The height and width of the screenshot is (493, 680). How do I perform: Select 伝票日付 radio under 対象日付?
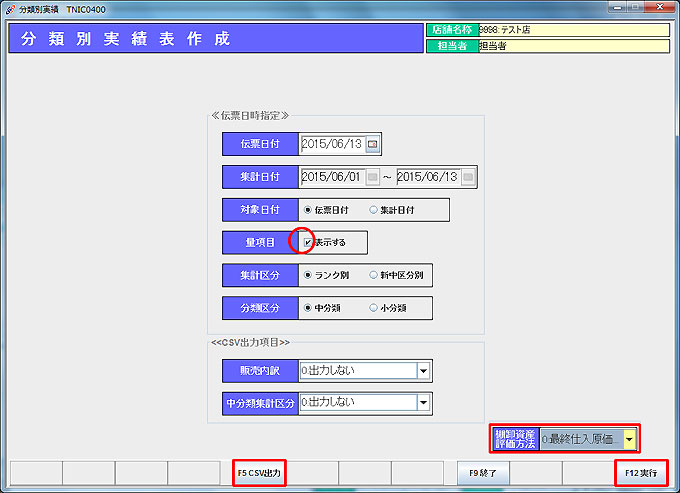tap(307, 210)
